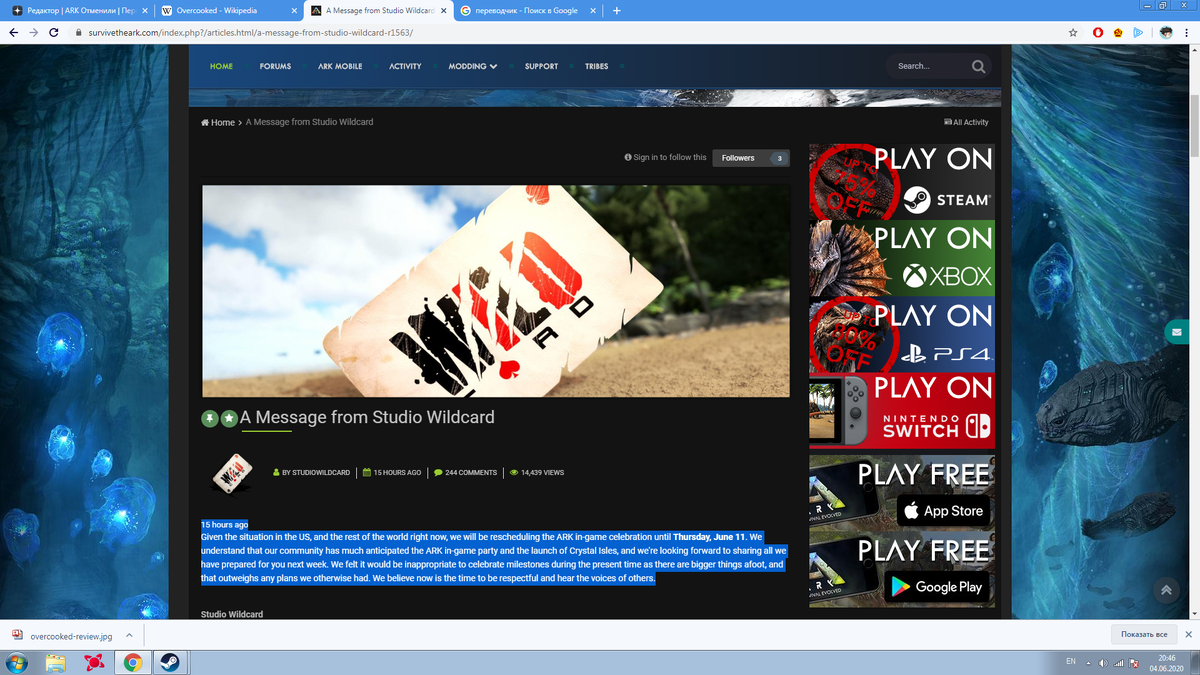The image size is (1200, 675).
Task: Click the Play on Nintendo Switch banner
Action: [x=902, y=411]
